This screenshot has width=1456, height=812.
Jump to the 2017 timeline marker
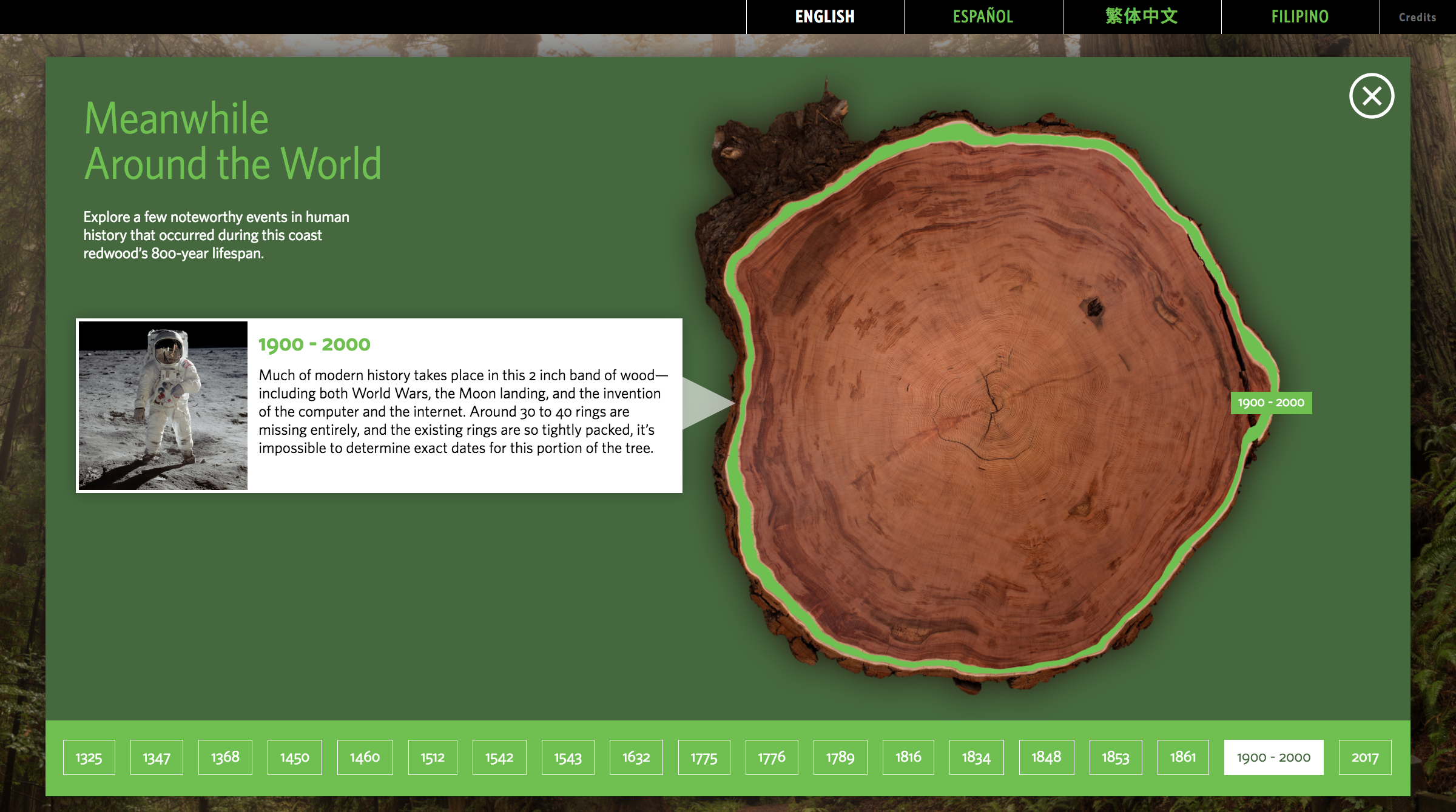point(1364,757)
